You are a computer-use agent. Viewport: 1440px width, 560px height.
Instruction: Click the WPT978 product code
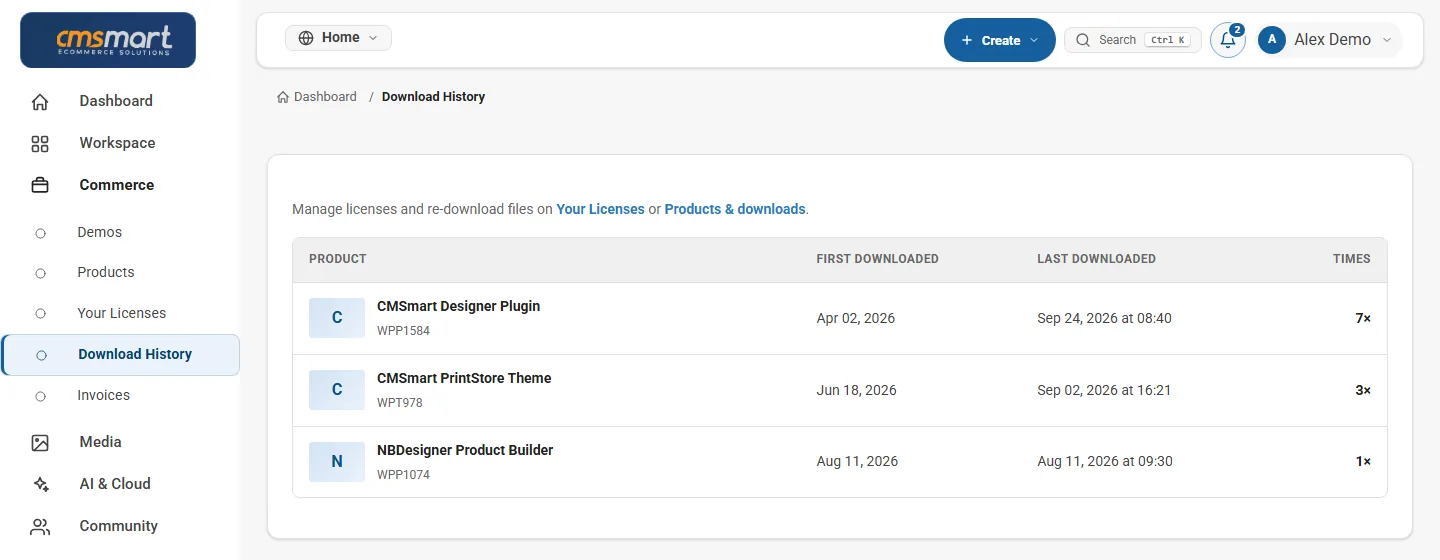[x=400, y=403]
